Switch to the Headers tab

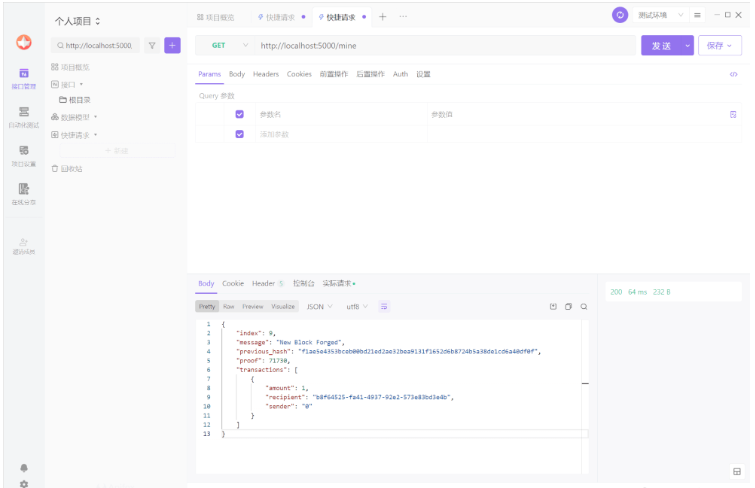coord(266,74)
